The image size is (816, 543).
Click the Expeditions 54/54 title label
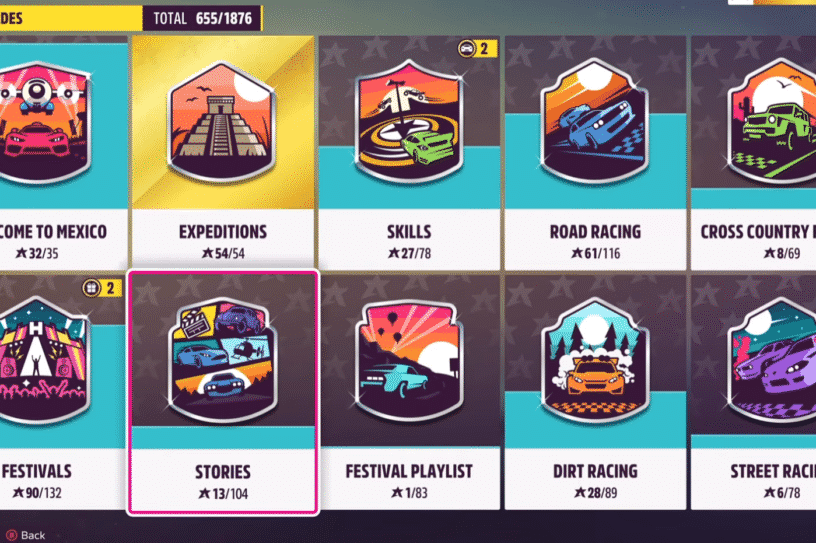(x=223, y=232)
